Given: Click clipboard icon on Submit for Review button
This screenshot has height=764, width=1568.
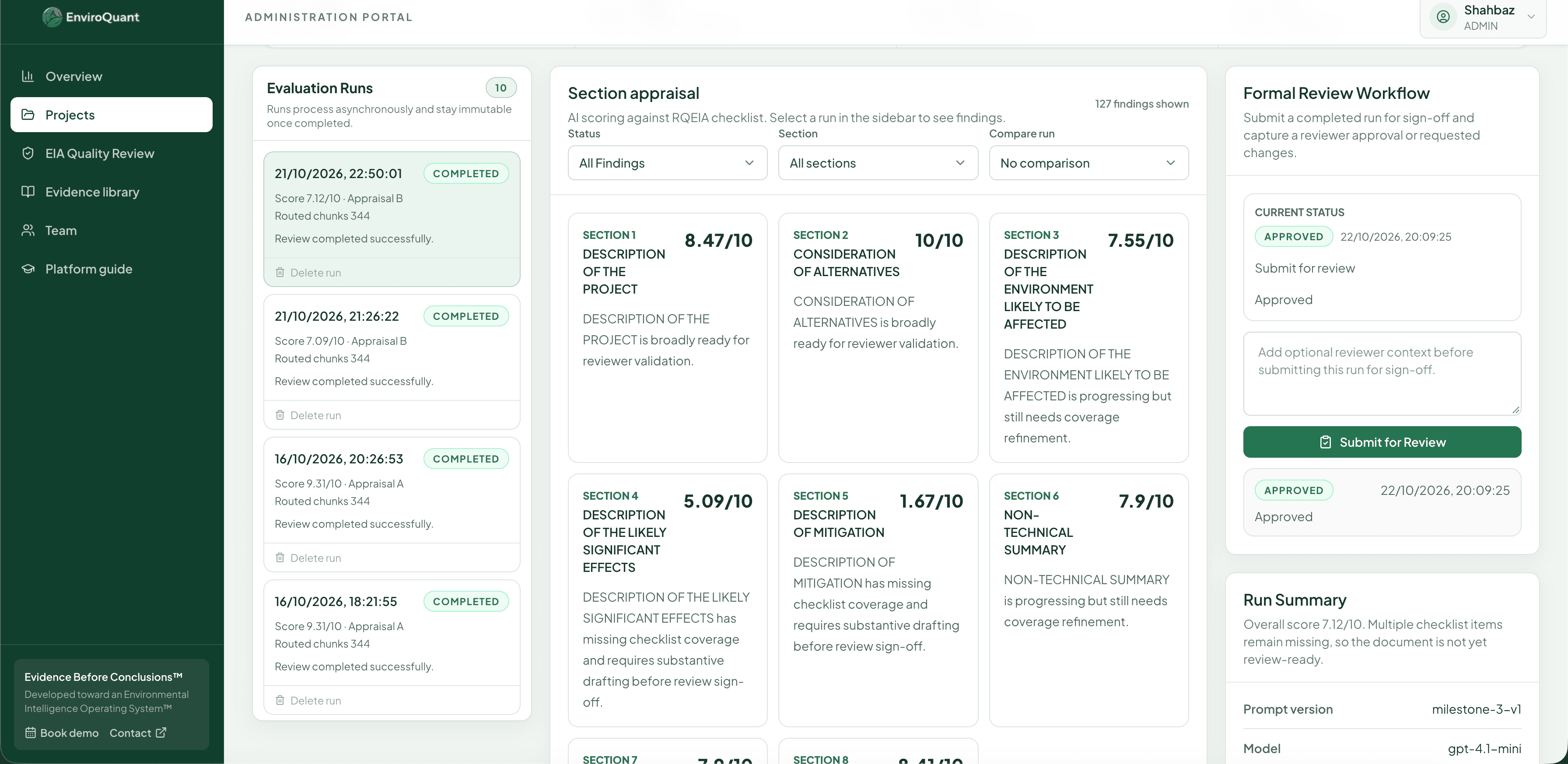Looking at the screenshot, I should click(1325, 442).
